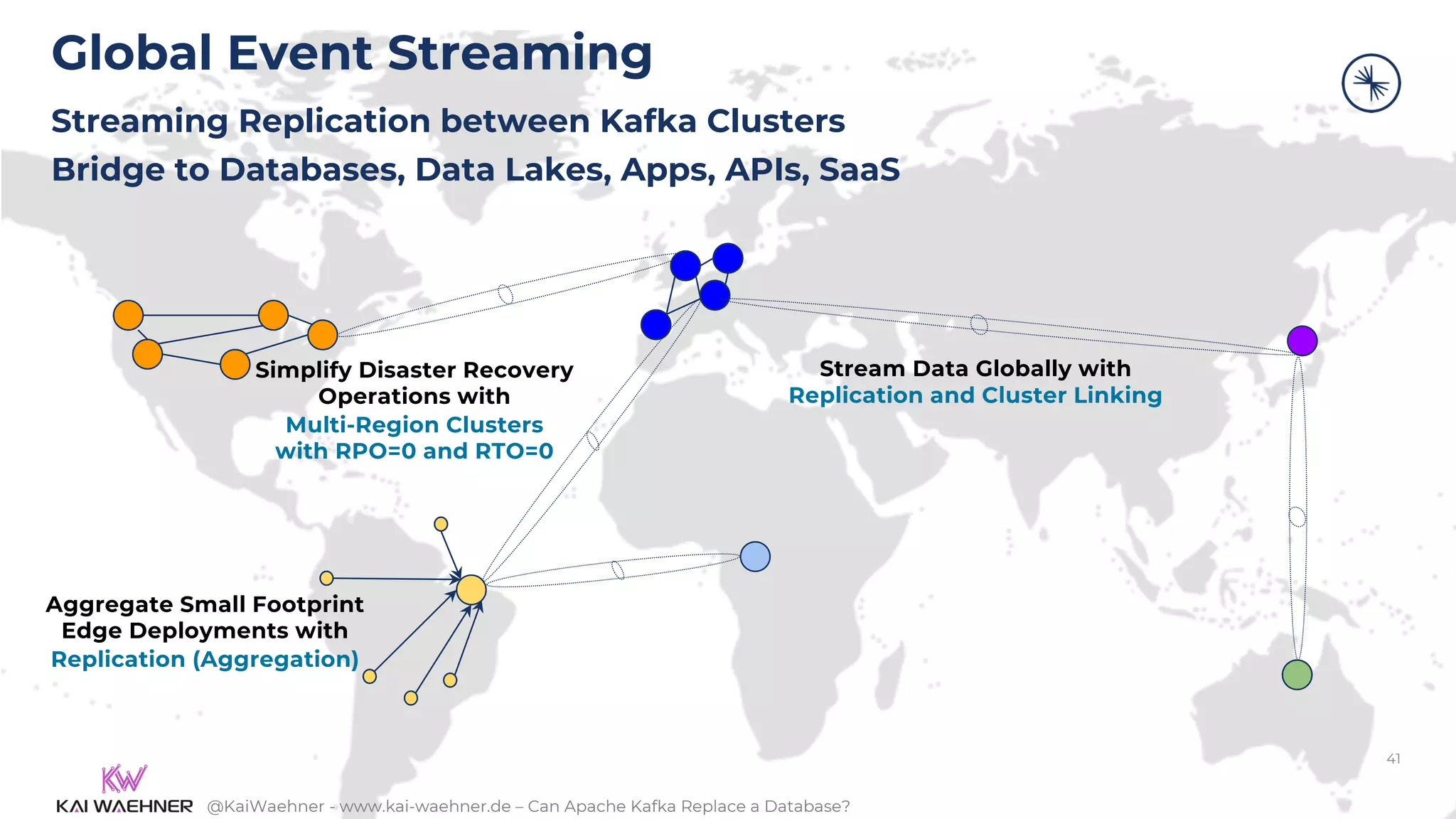1456x819 pixels.
Task: Click the leftmost orange node in America
Action: pyautogui.click(x=128, y=315)
